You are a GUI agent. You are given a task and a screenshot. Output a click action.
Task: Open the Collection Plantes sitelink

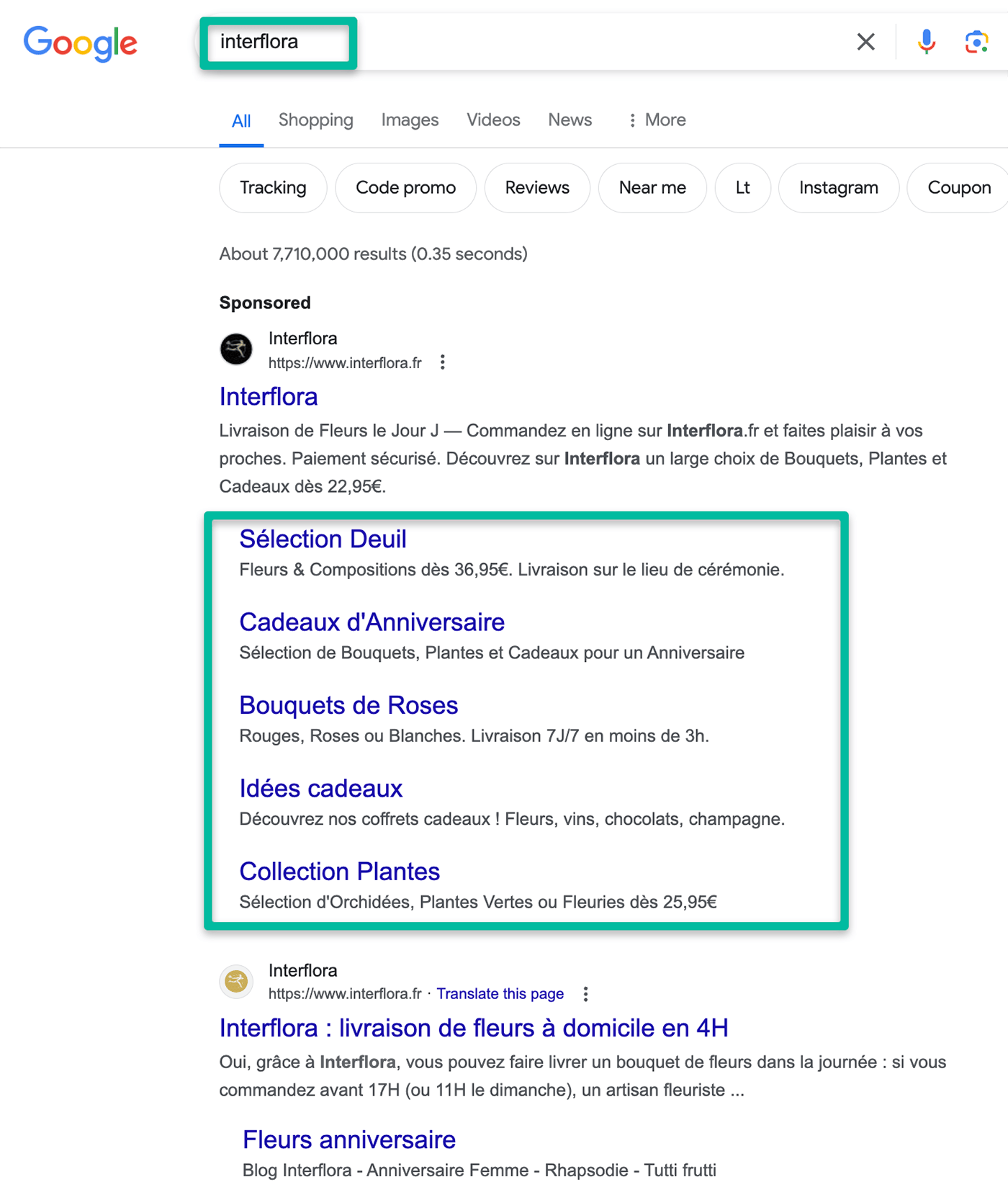[x=340, y=872]
